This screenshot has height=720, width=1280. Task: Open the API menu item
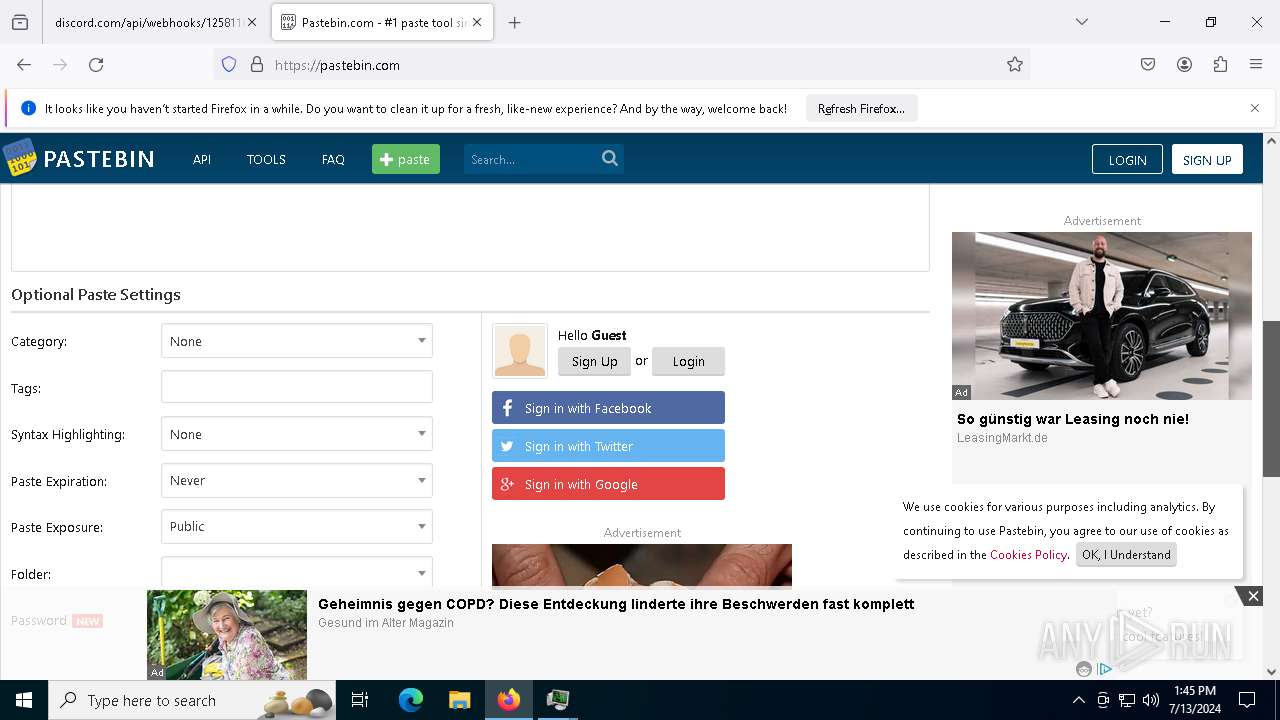click(x=202, y=159)
